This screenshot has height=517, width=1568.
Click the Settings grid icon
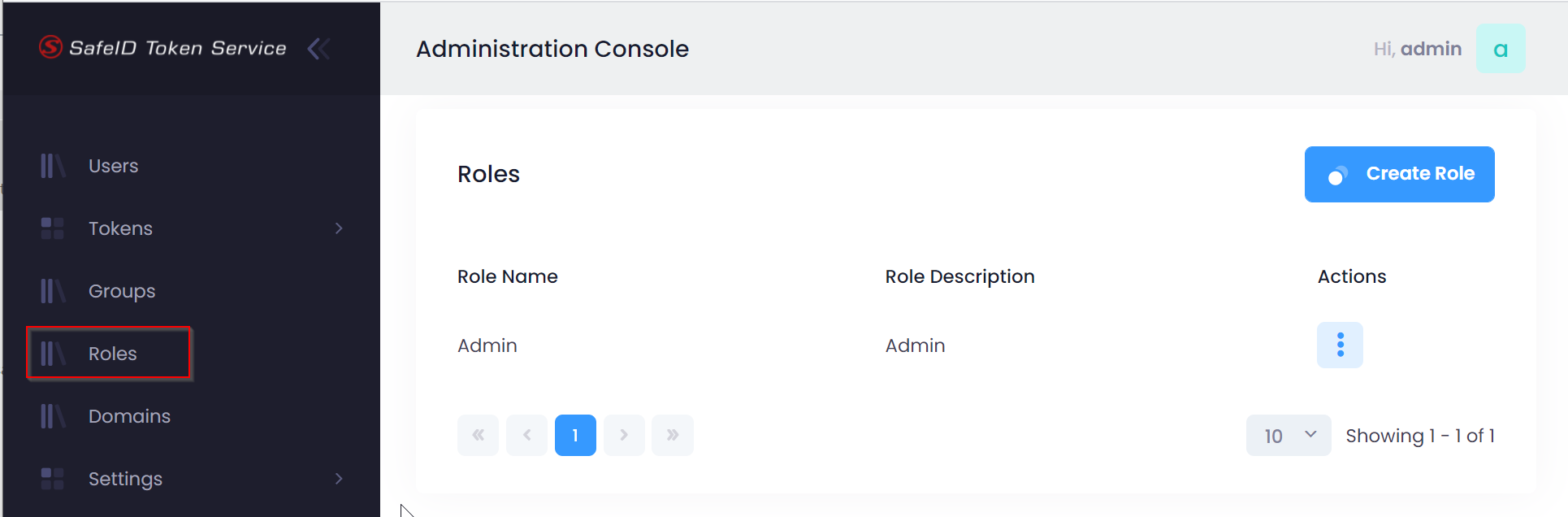[53, 479]
